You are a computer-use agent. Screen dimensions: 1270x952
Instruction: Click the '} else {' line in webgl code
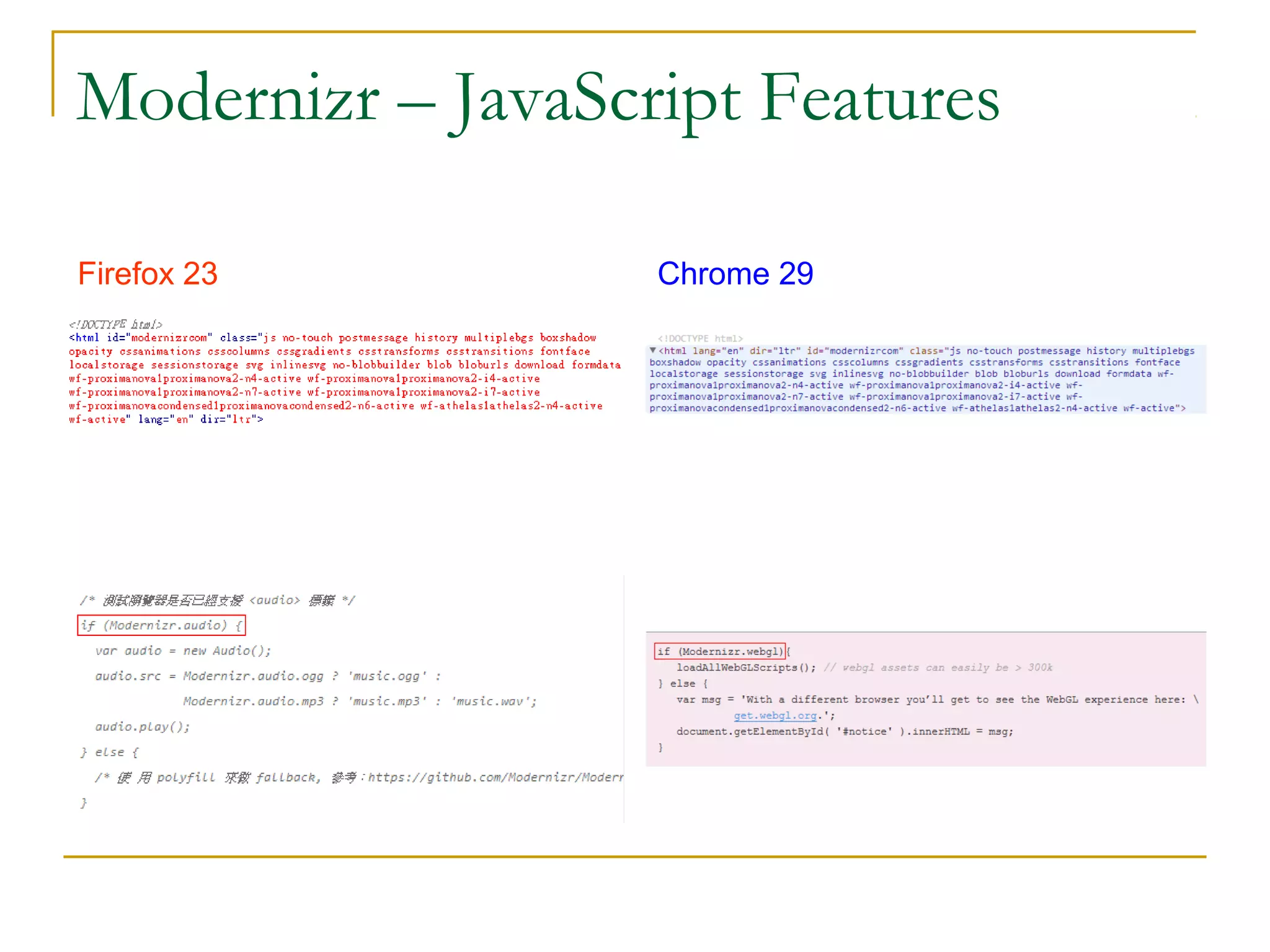(683, 684)
